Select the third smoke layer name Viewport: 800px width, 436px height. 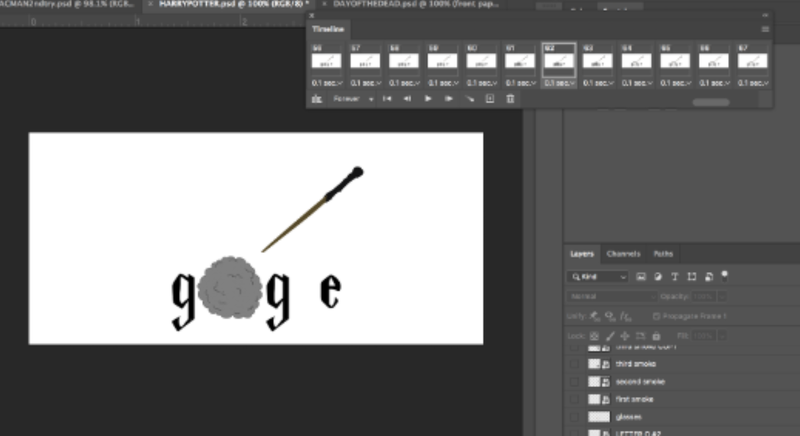click(636, 364)
